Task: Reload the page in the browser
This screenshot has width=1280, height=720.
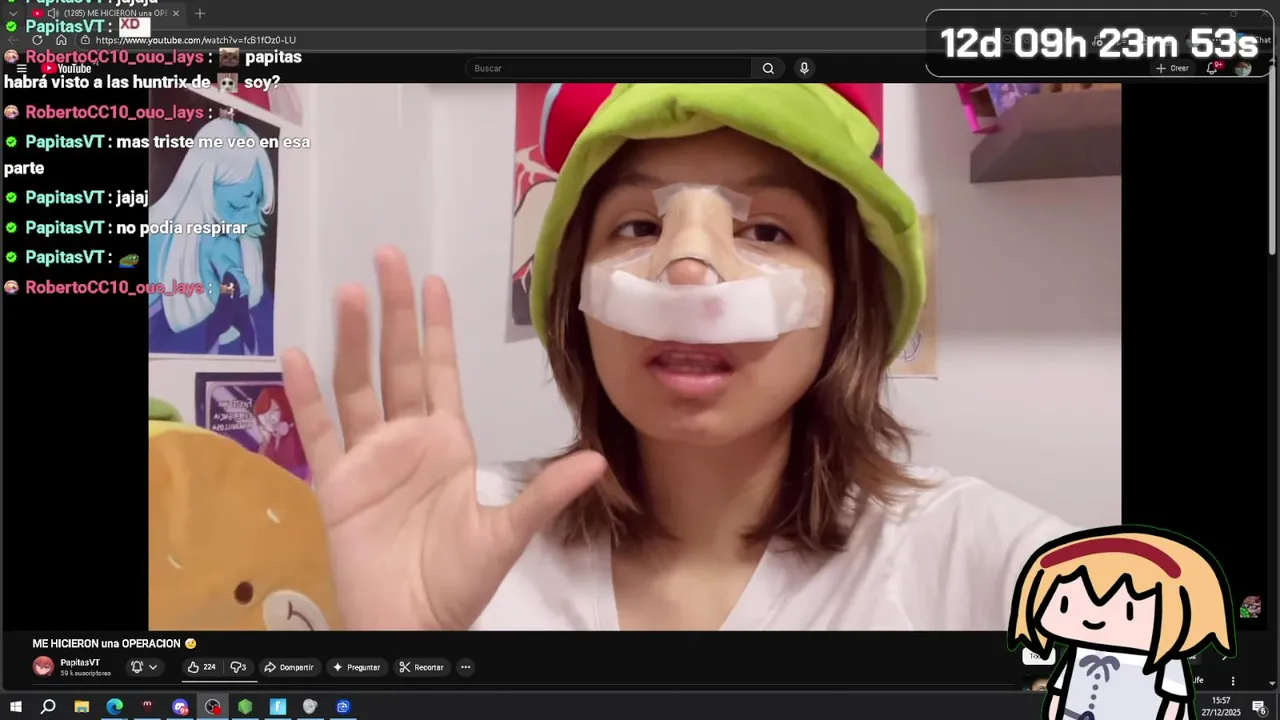Action: tap(37, 40)
